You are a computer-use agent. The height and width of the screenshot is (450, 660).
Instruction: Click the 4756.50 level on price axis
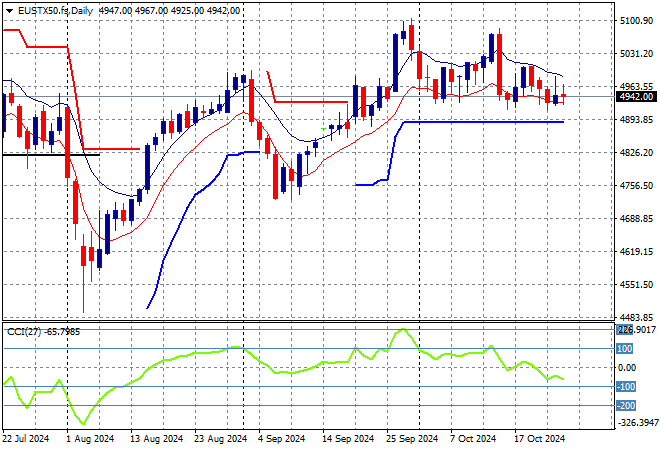click(635, 185)
